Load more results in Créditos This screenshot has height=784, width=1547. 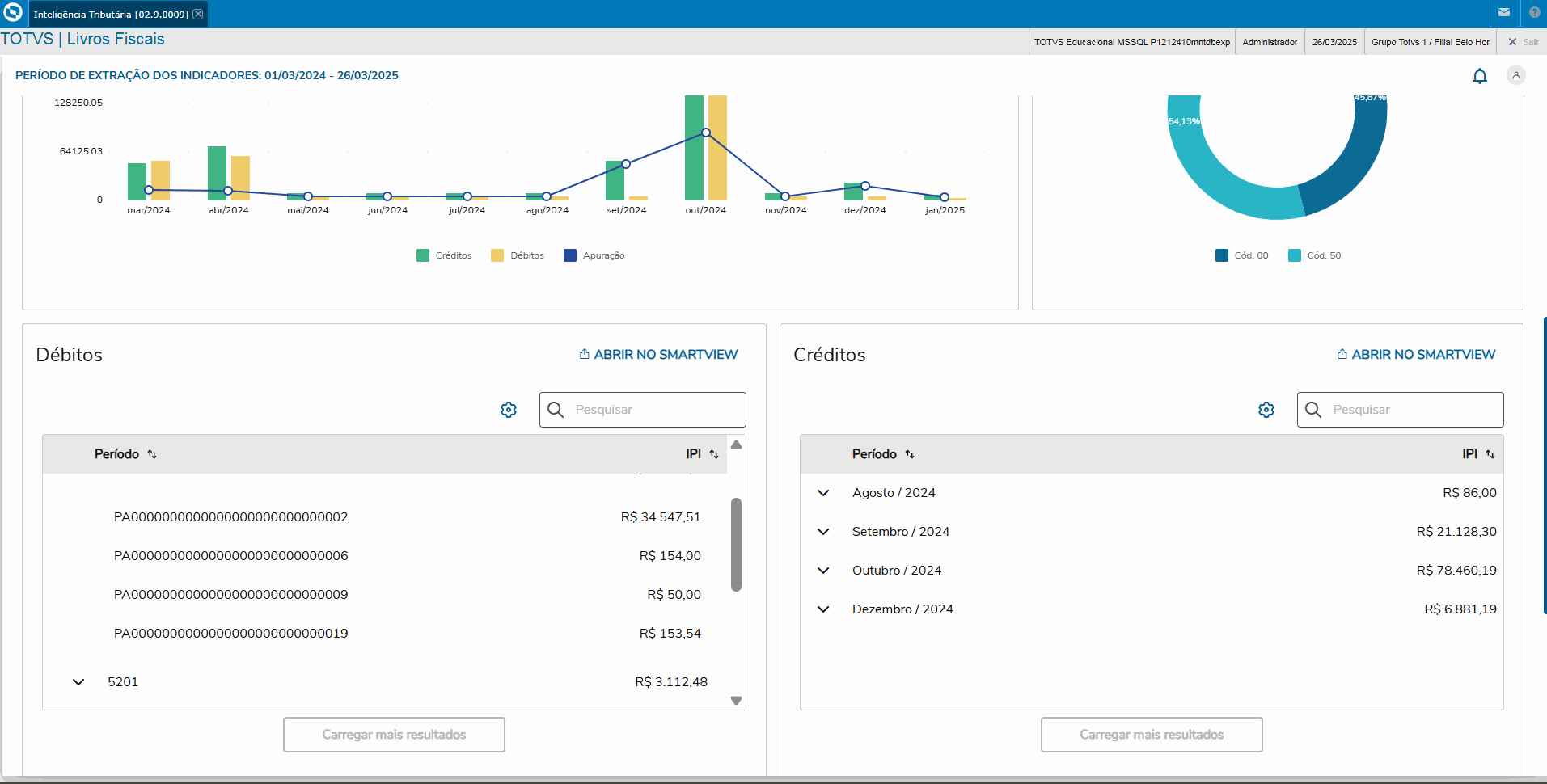[x=1152, y=735]
